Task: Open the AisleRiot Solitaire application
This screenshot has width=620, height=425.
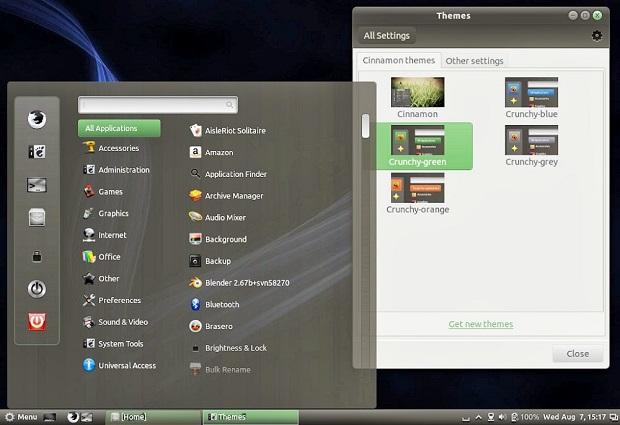Action: [227, 130]
